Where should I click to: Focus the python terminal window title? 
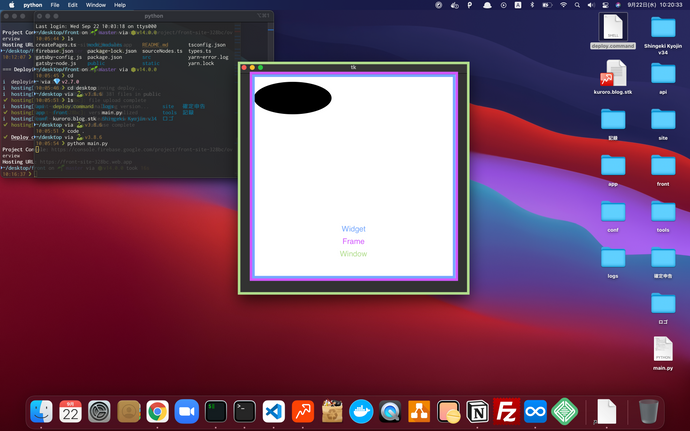point(154,16)
